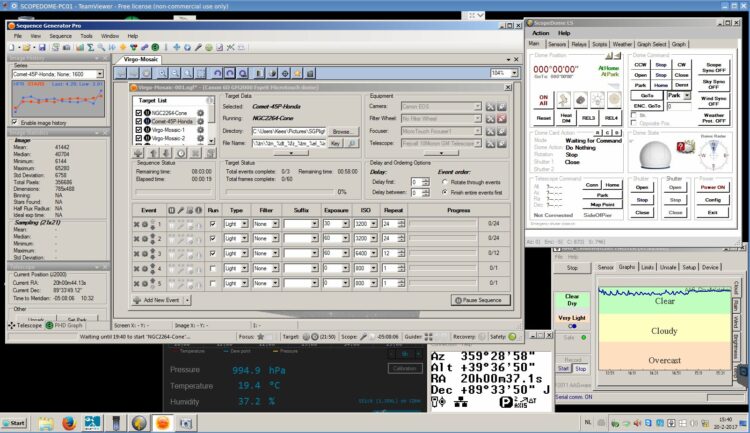This screenshot has height=433, width=750.
Task: Open the image Series dropdown
Action: (x=99, y=74)
